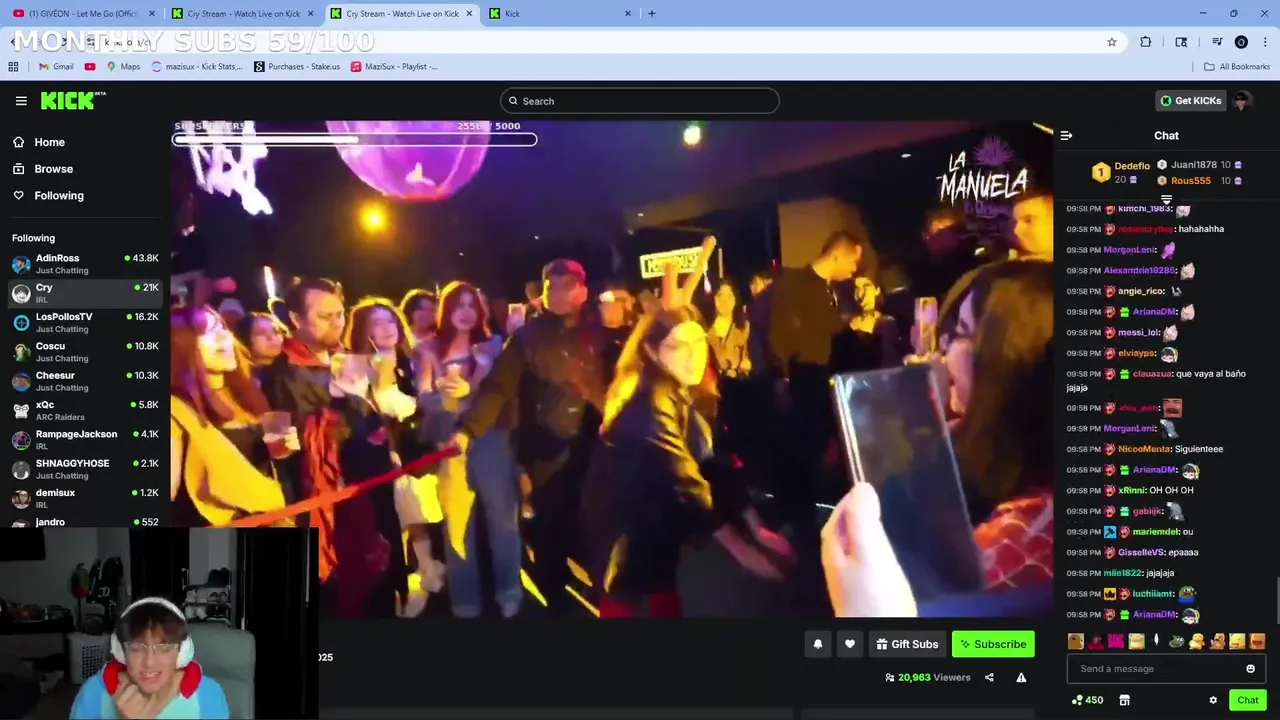This screenshot has height=720, width=1280.
Task: Open demisux channel in the following list
Action: click(x=85, y=498)
